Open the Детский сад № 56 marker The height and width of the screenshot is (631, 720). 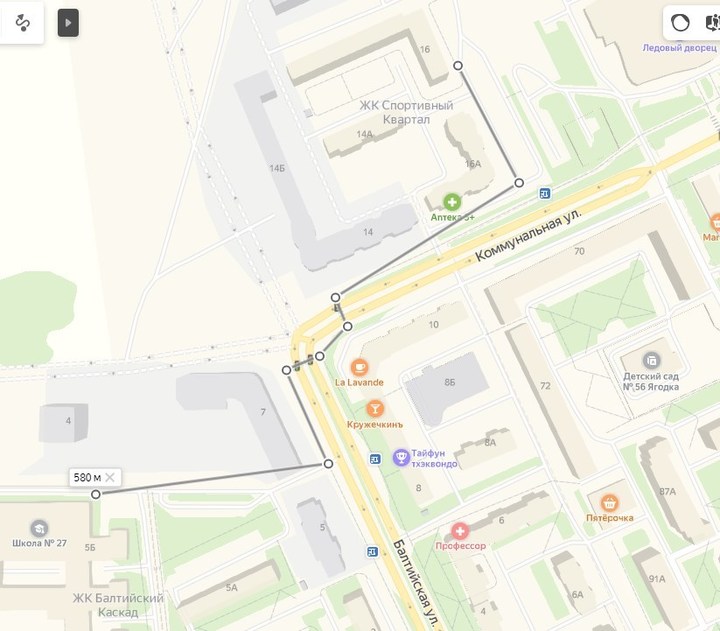point(651,361)
